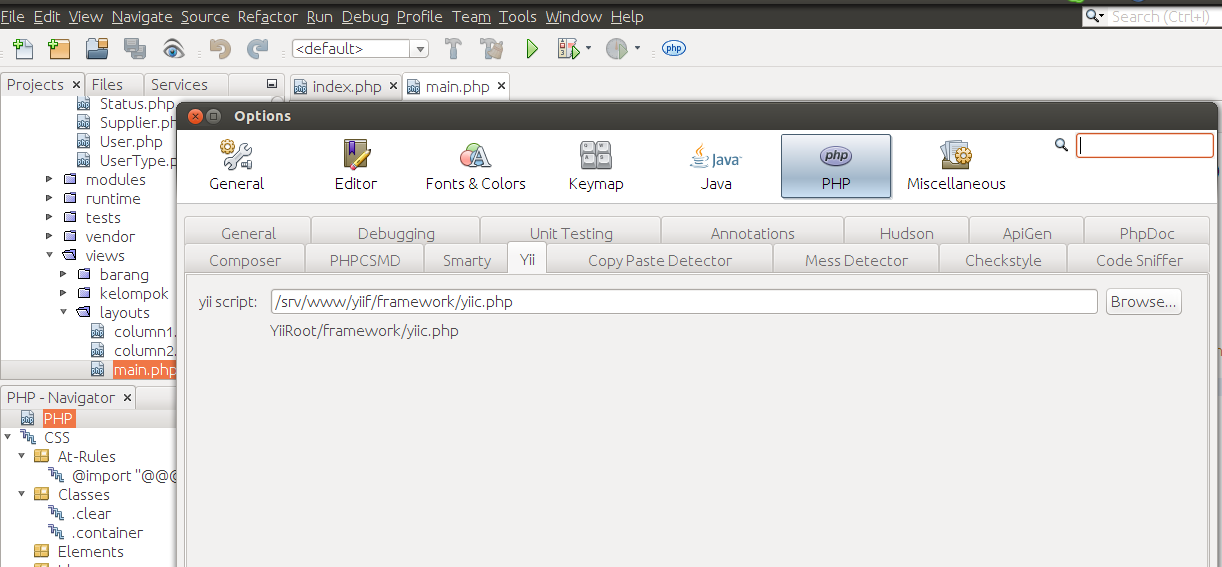Open the Profile Project dropdown arrow
The image size is (1222, 567).
(x=637, y=48)
